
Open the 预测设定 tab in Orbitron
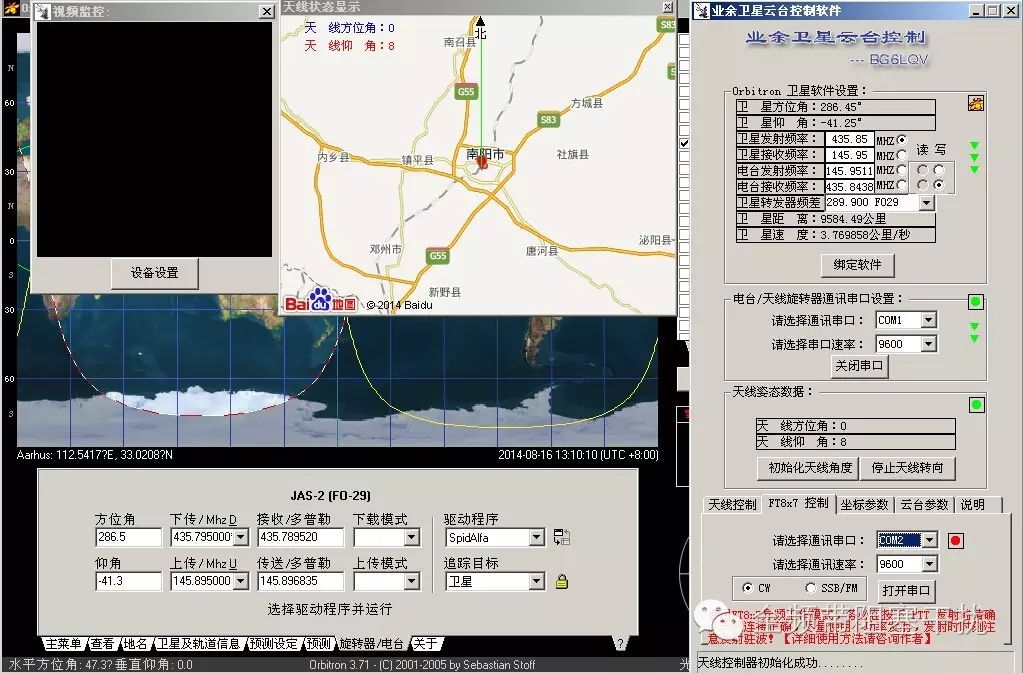(273, 644)
